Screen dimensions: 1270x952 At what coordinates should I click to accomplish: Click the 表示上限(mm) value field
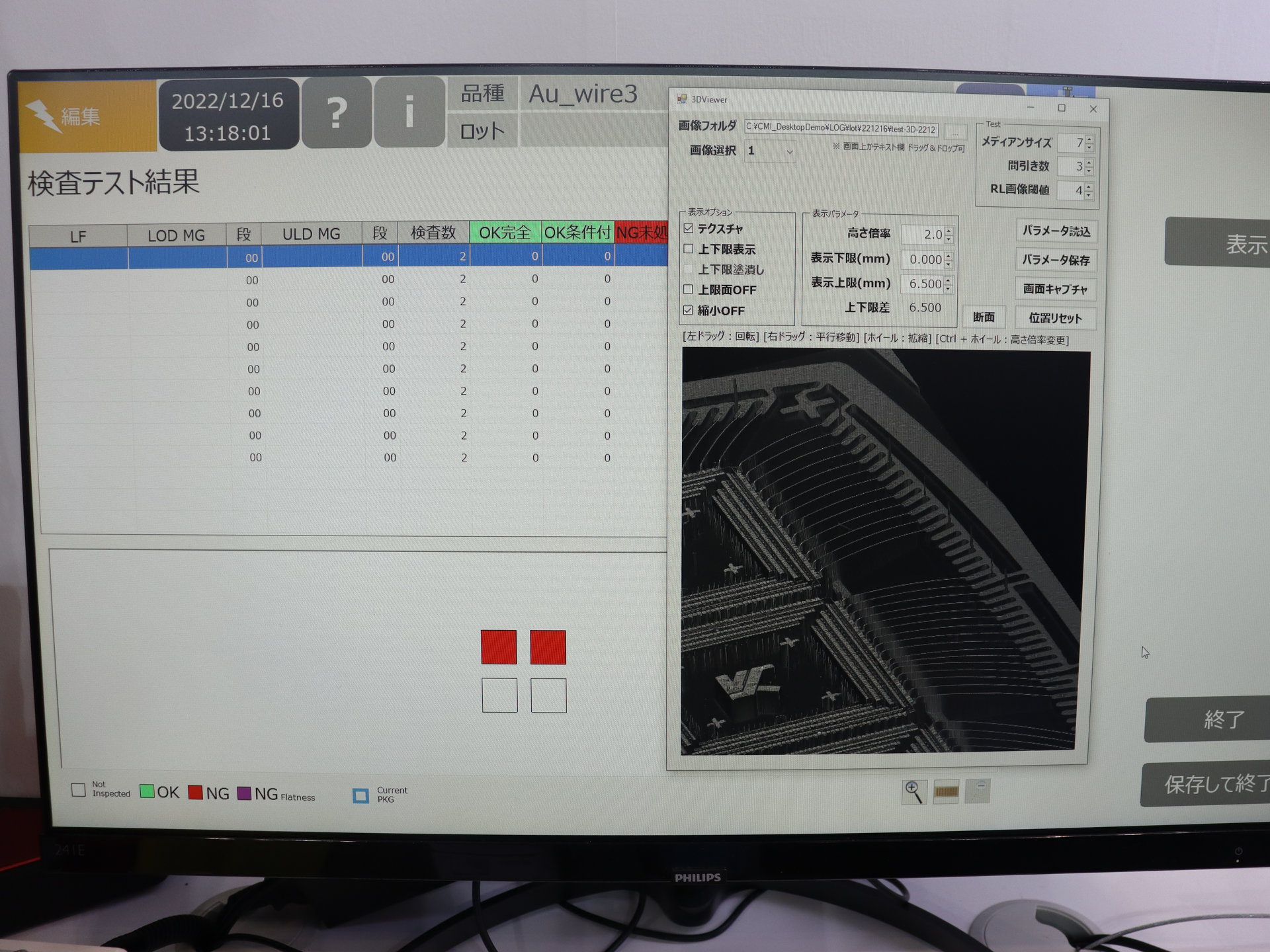point(923,284)
